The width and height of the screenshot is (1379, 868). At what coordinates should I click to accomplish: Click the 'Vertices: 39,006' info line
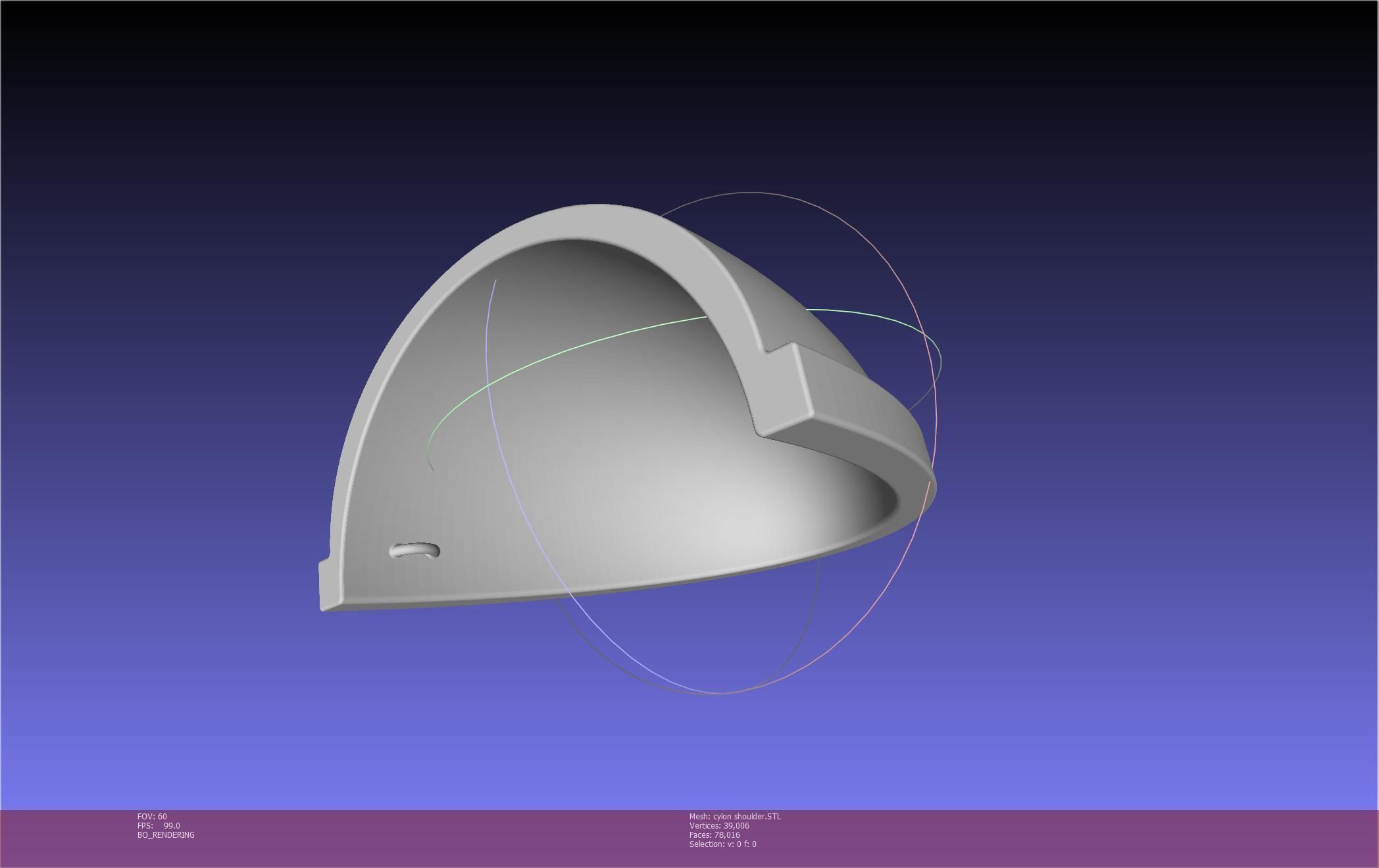(x=719, y=825)
